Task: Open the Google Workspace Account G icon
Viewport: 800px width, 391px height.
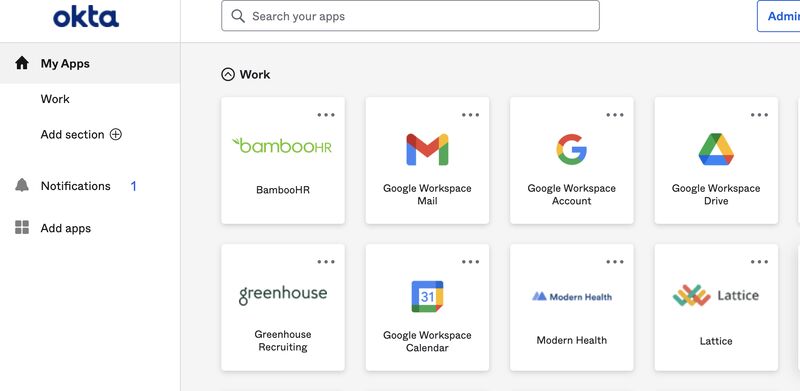Action: pos(571,149)
